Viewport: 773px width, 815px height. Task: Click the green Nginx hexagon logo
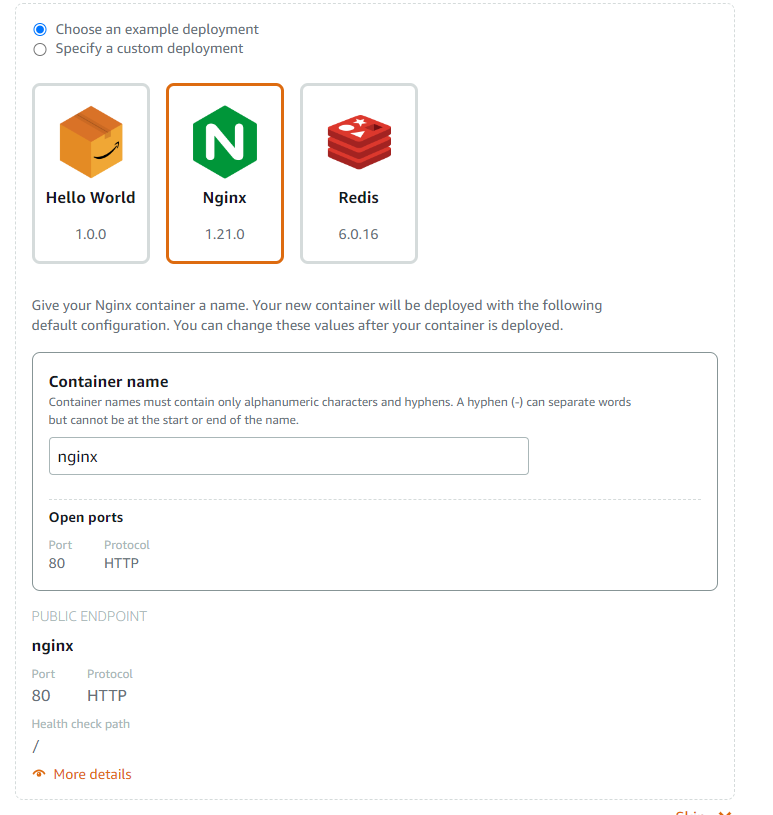tap(225, 142)
